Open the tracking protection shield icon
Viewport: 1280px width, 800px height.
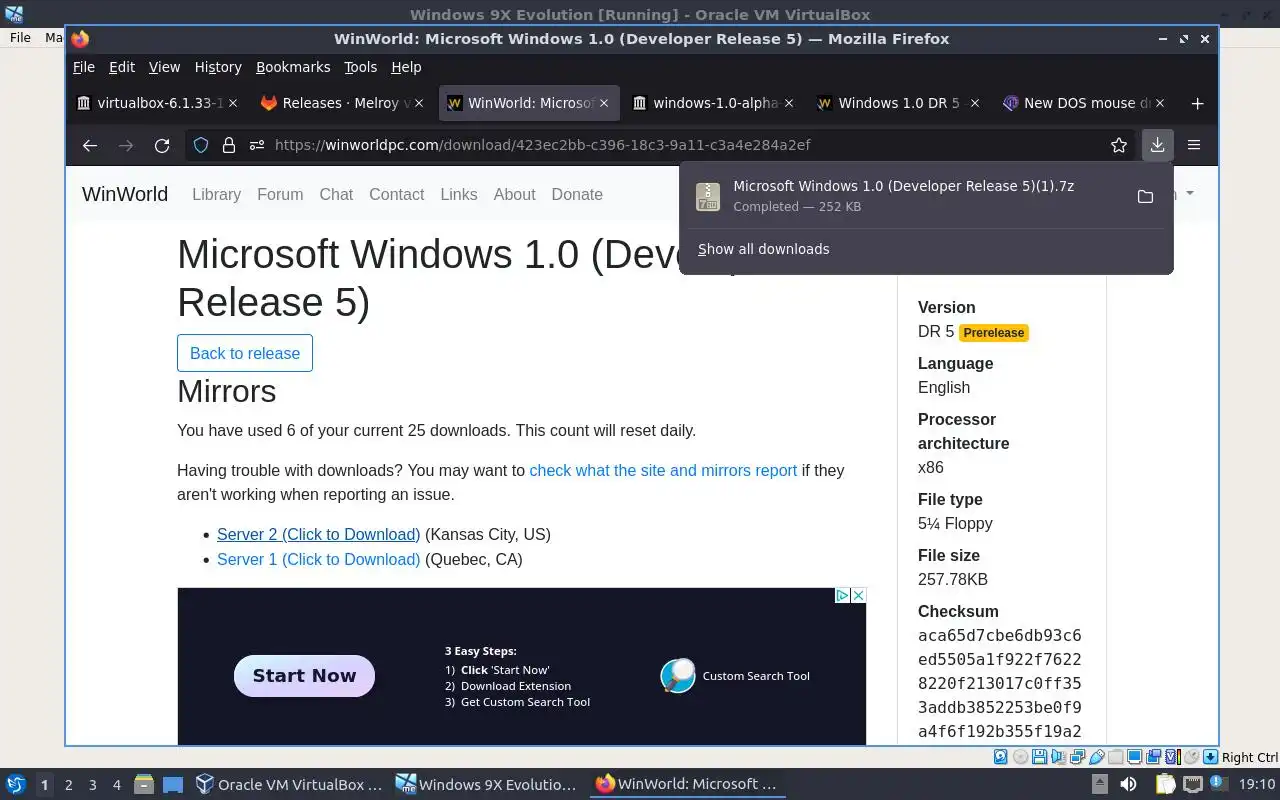click(x=201, y=145)
